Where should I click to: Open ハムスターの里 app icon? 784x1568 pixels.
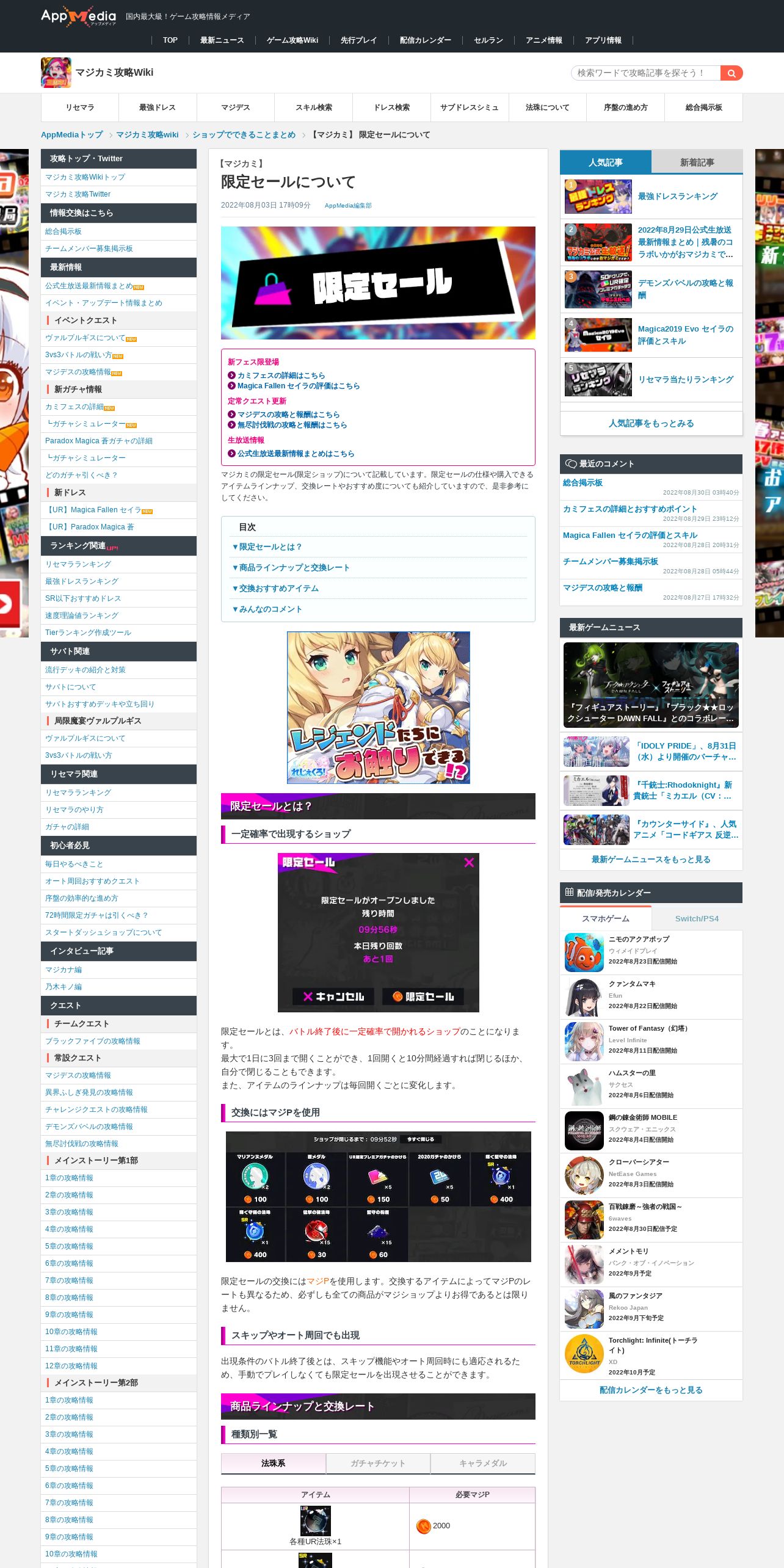click(584, 1086)
